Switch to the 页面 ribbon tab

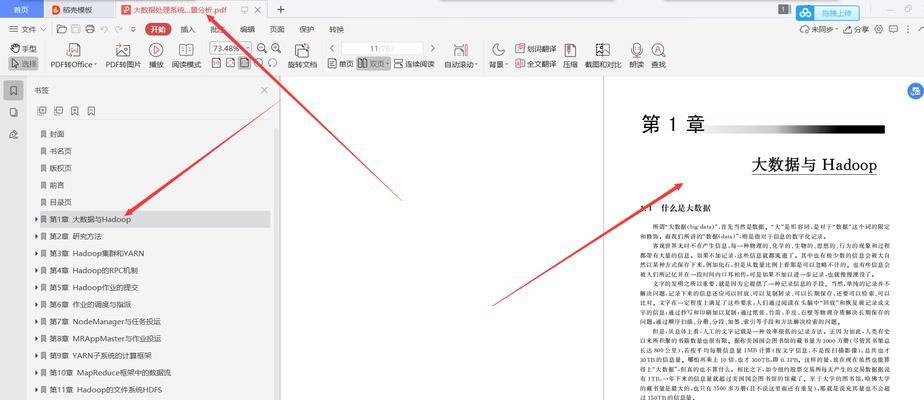tap(277, 29)
